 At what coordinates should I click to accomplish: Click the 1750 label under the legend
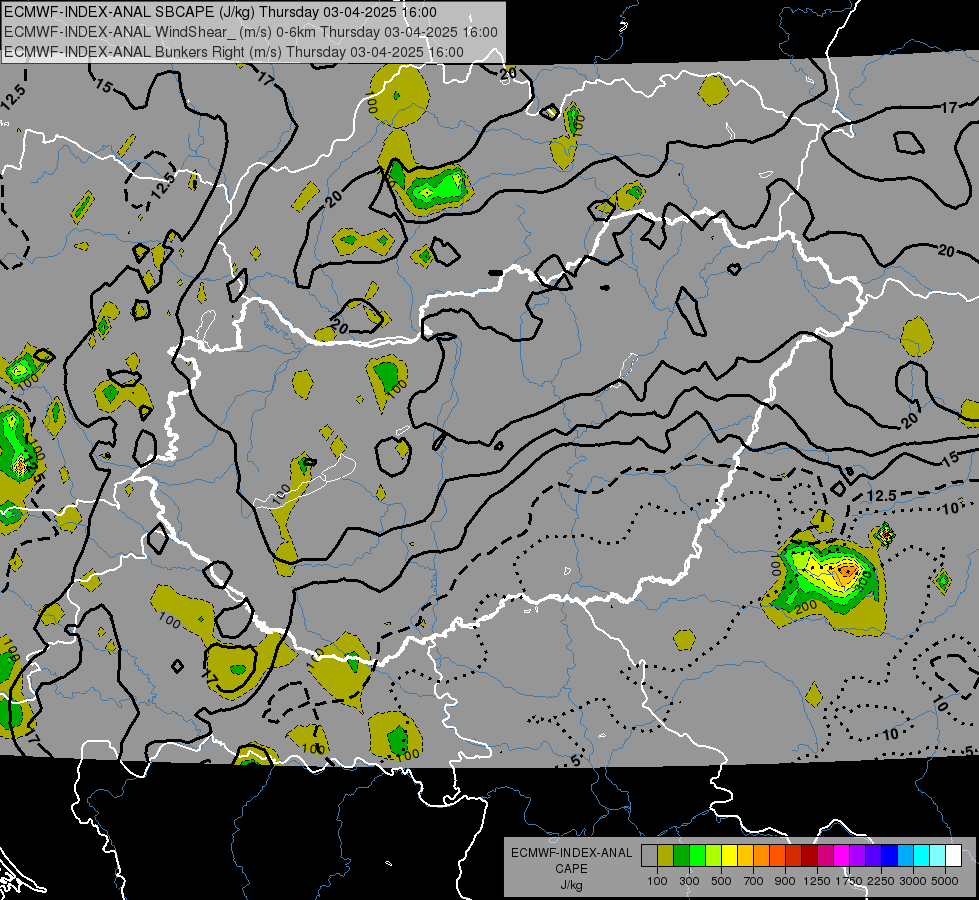(849, 881)
